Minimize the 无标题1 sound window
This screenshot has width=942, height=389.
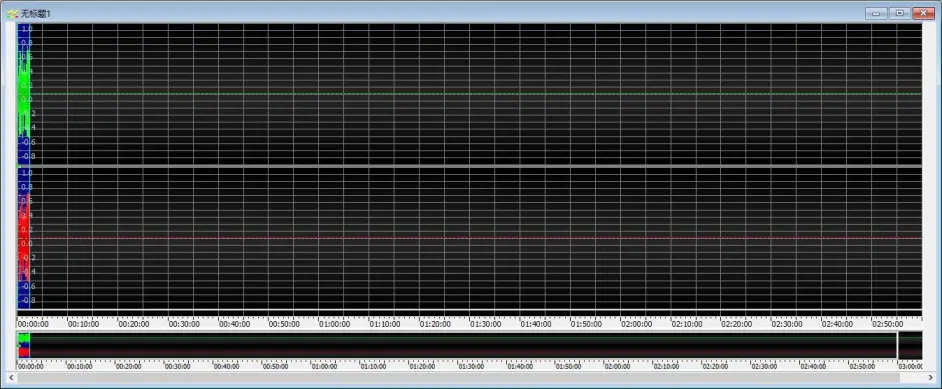click(x=877, y=13)
